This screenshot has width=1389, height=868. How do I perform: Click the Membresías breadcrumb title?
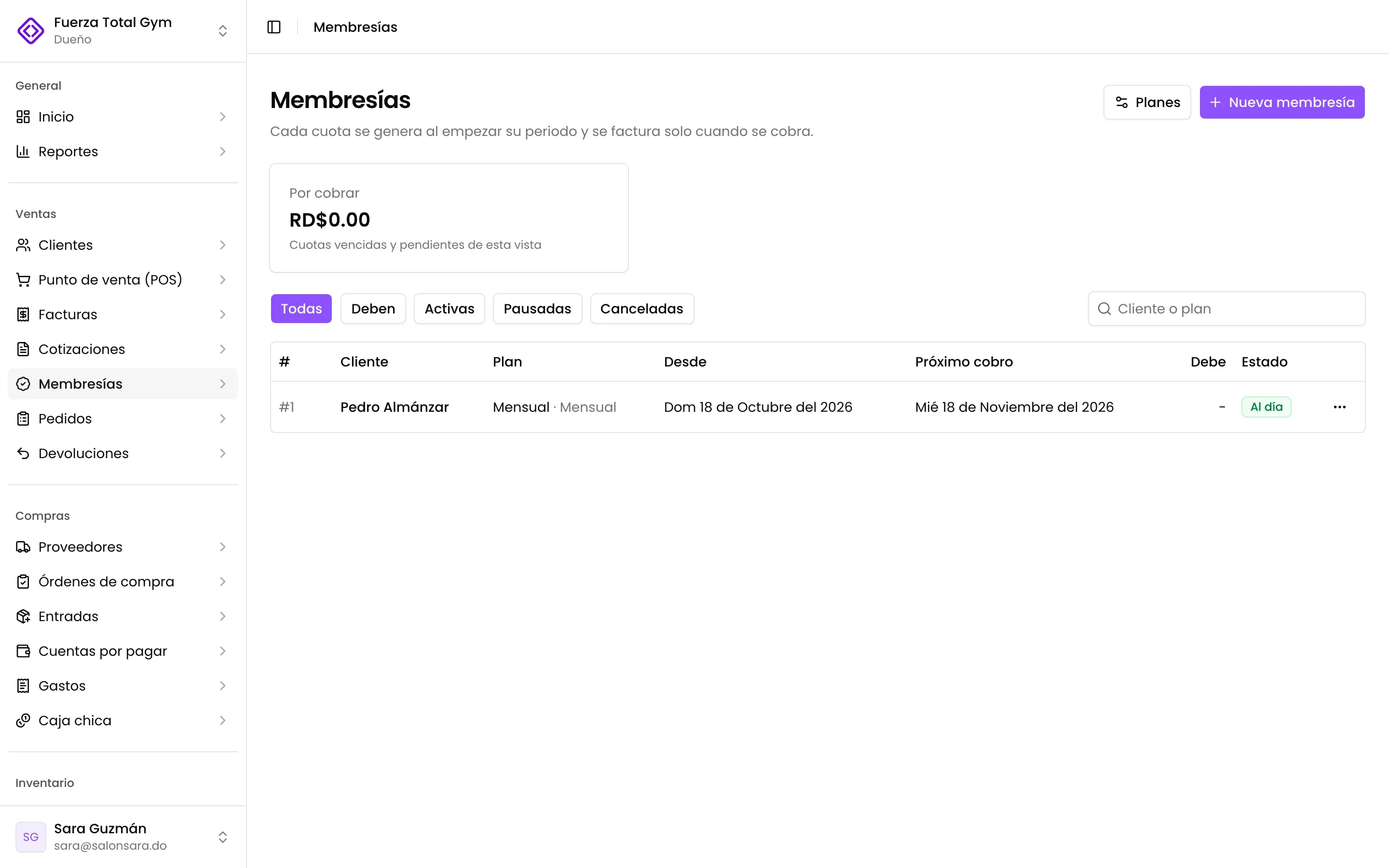pyautogui.click(x=355, y=27)
